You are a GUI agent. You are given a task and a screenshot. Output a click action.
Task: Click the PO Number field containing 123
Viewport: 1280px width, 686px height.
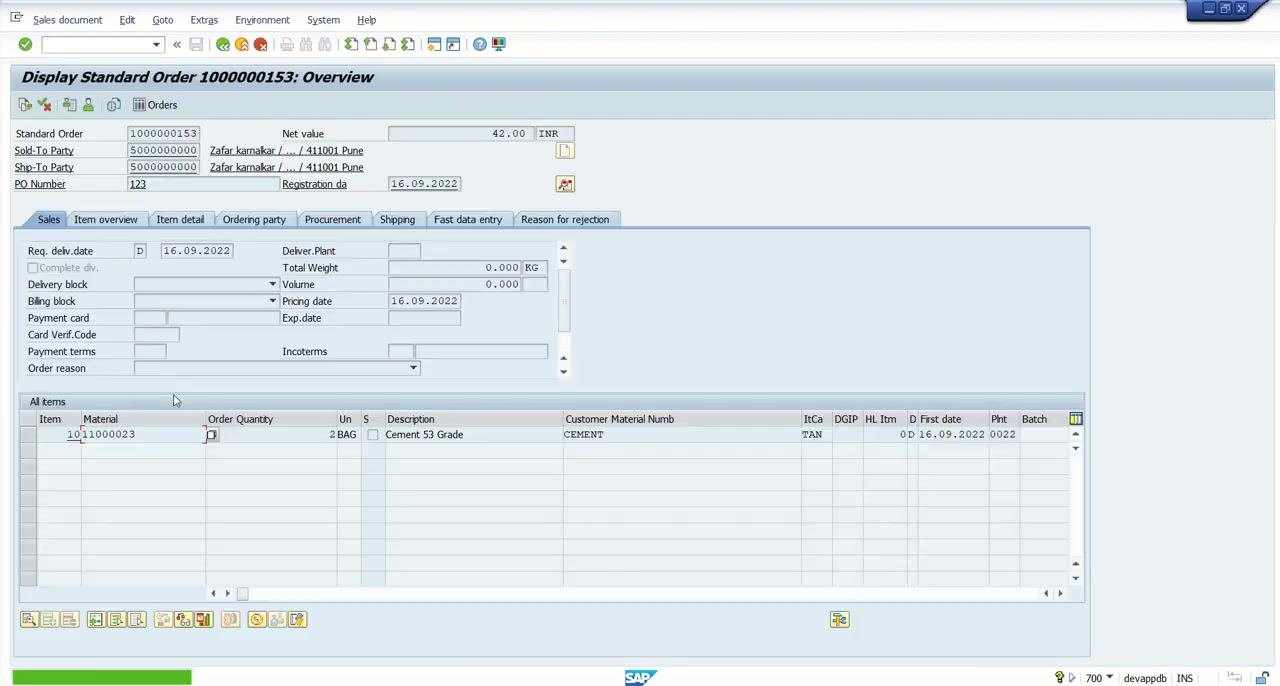coord(204,184)
